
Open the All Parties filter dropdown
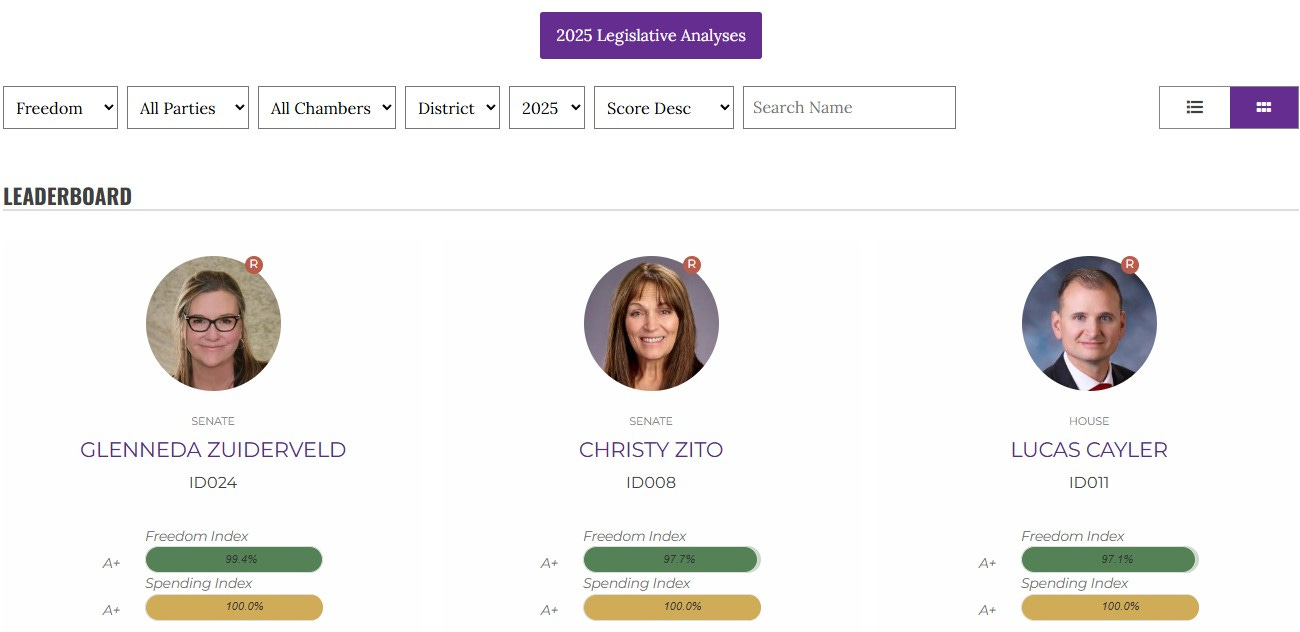click(188, 107)
